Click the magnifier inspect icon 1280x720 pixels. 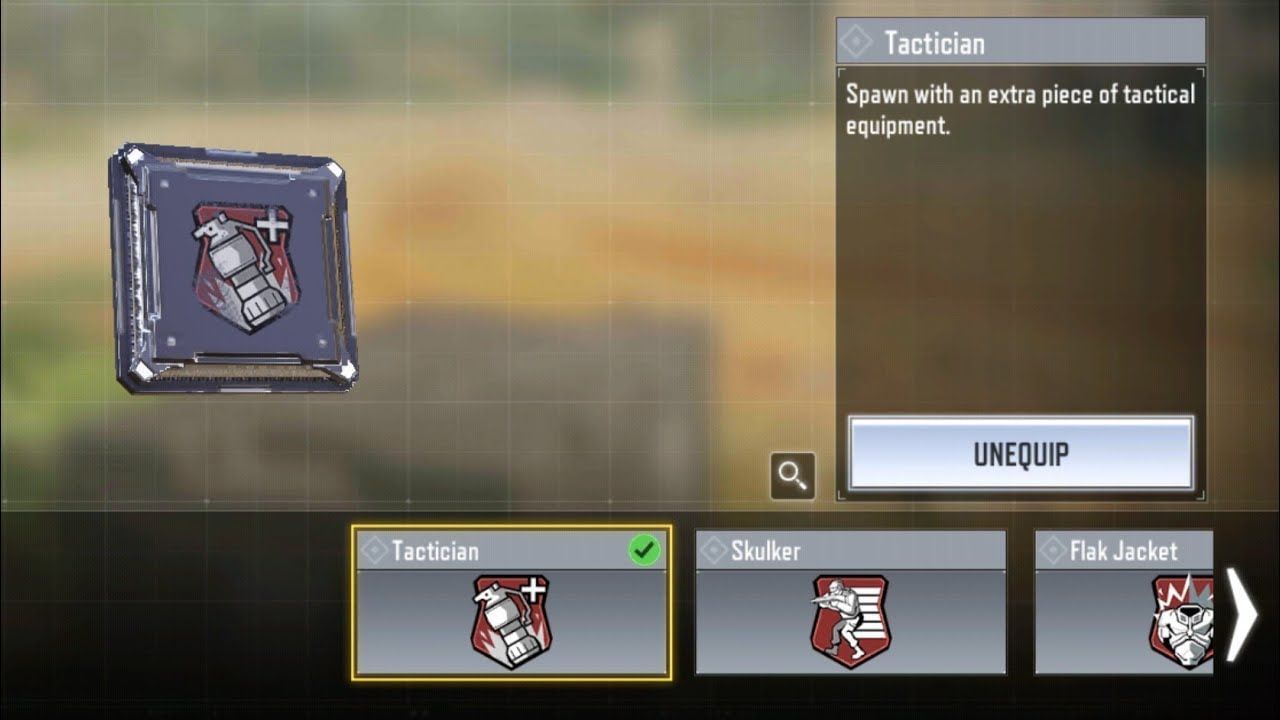[x=792, y=476]
